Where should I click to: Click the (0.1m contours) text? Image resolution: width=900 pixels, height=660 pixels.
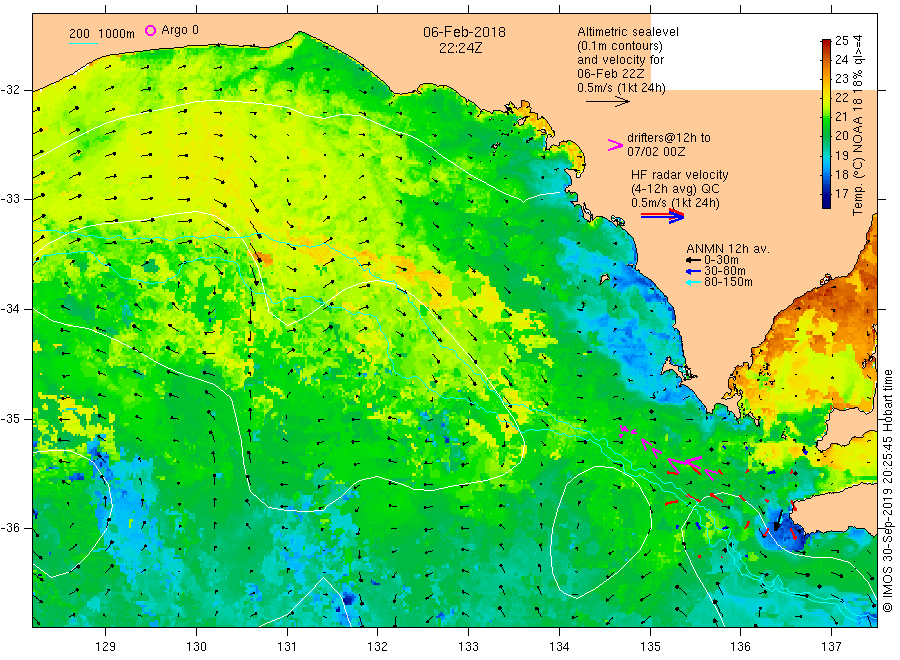[x=620, y=46]
